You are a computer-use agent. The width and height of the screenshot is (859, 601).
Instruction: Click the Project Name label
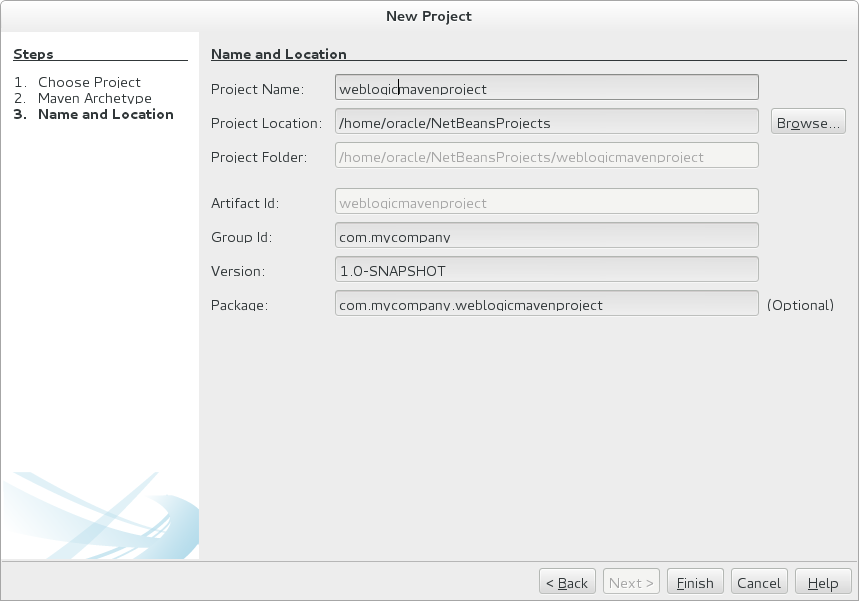(257, 89)
